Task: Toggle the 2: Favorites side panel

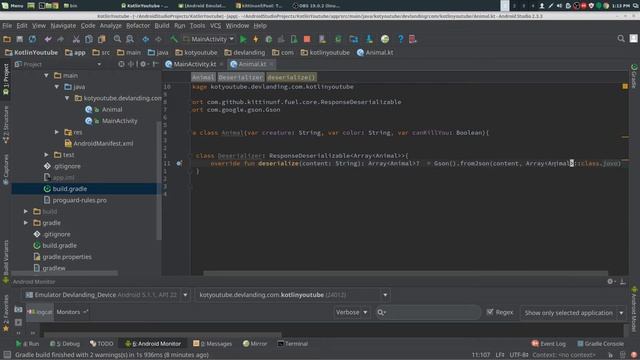Action: click(x=6, y=313)
